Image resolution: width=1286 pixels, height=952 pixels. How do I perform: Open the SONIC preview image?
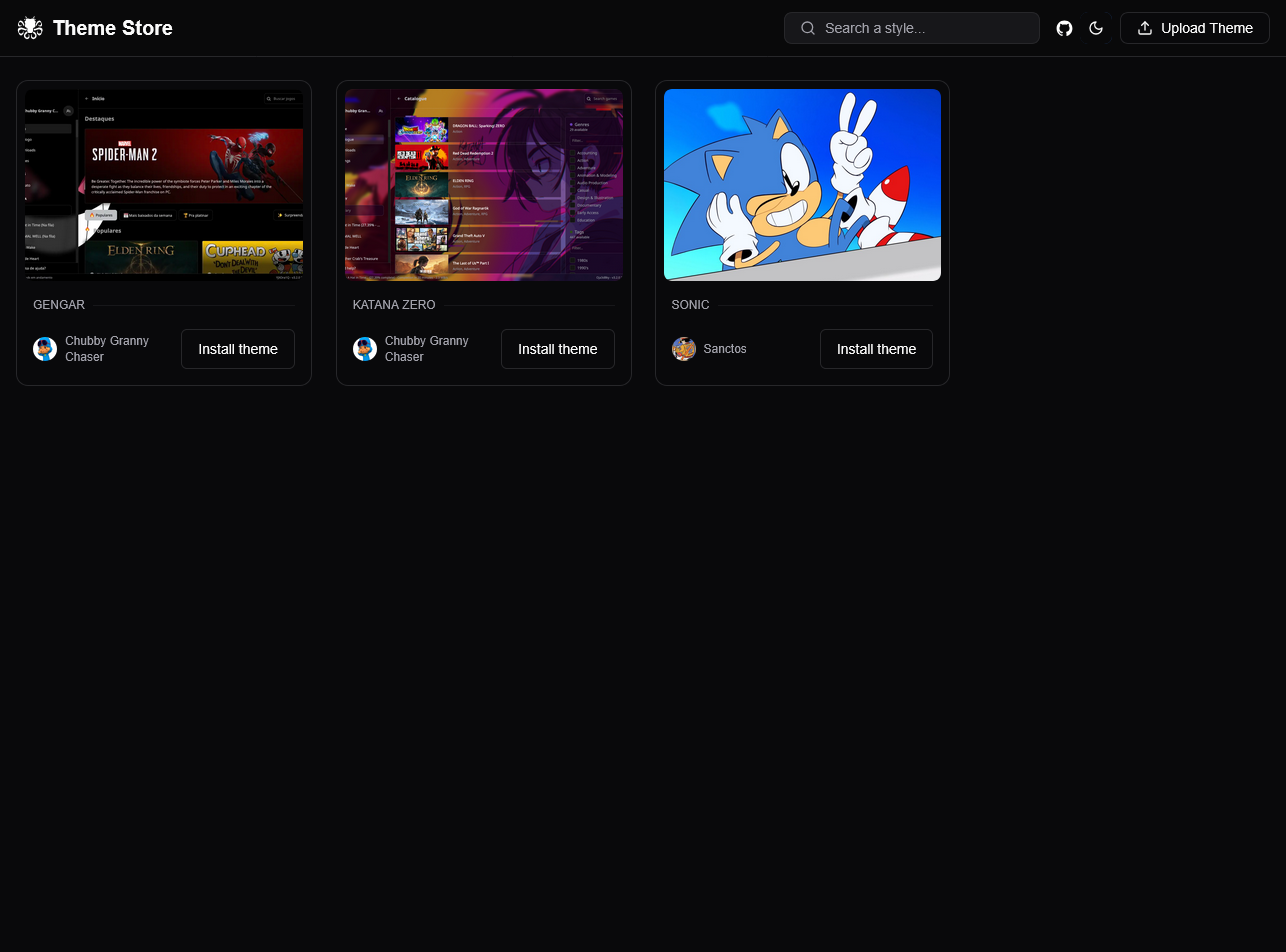click(802, 184)
